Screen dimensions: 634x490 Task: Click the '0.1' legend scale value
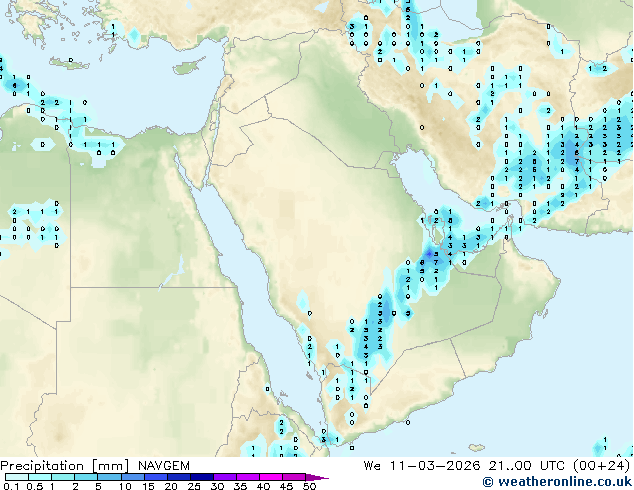pyautogui.click(x=11, y=486)
